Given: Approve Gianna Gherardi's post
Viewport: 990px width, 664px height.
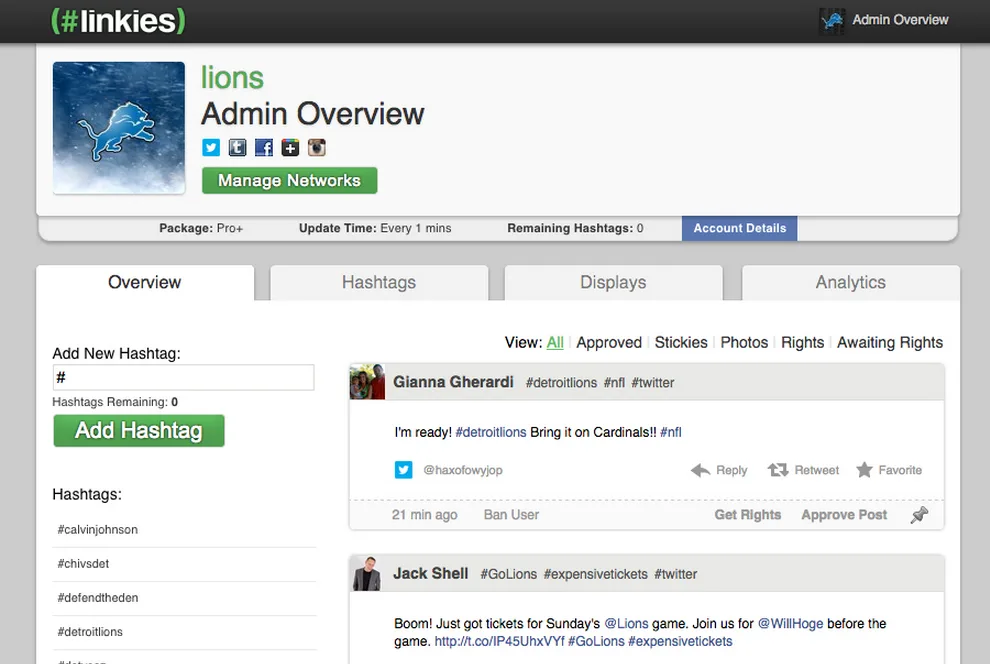Looking at the screenshot, I should [x=844, y=514].
